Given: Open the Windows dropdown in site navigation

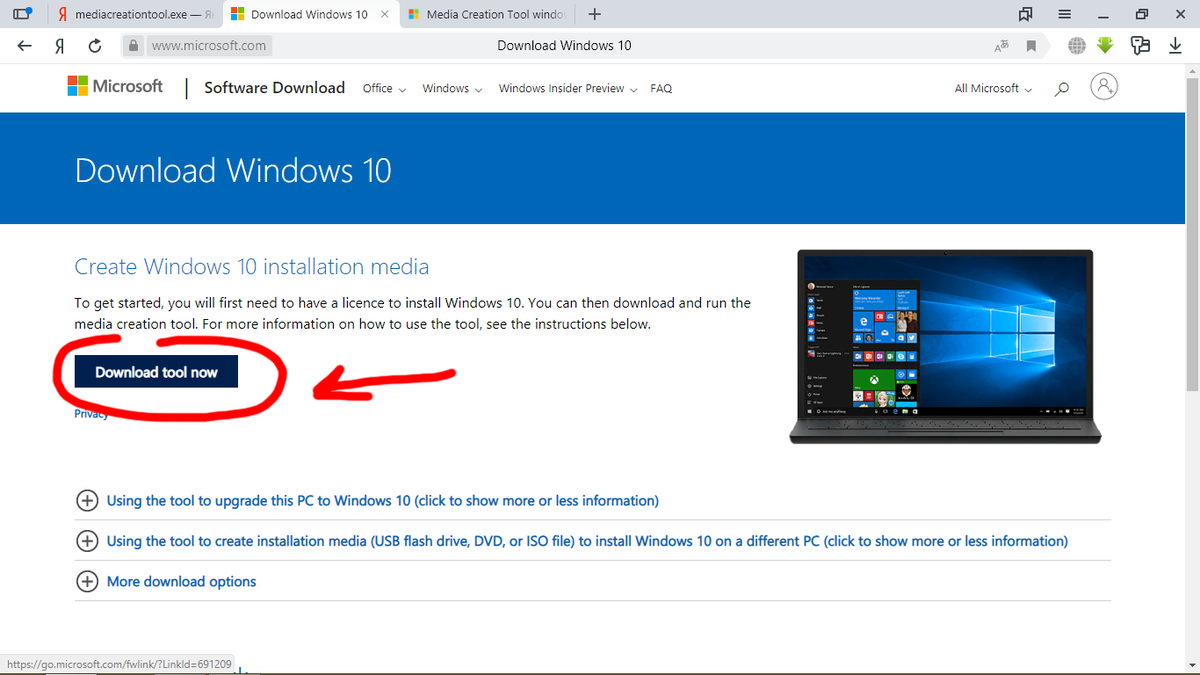Looking at the screenshot, I should tap(452, 88).
